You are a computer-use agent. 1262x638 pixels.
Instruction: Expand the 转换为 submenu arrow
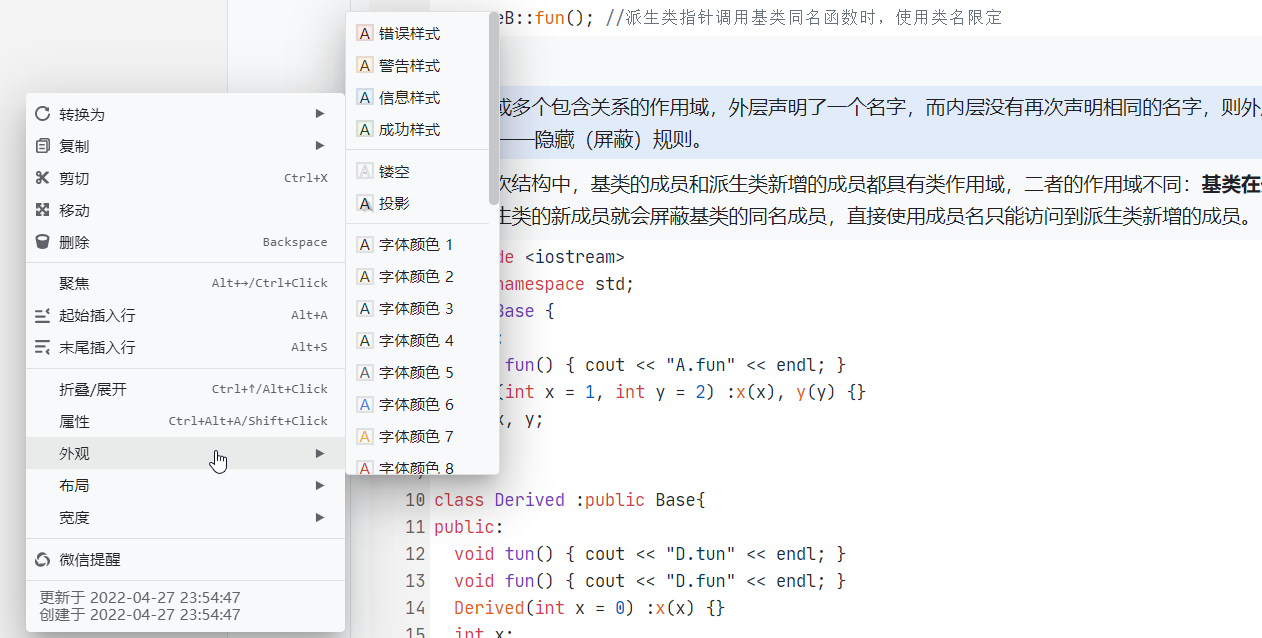tap(320, 114)
